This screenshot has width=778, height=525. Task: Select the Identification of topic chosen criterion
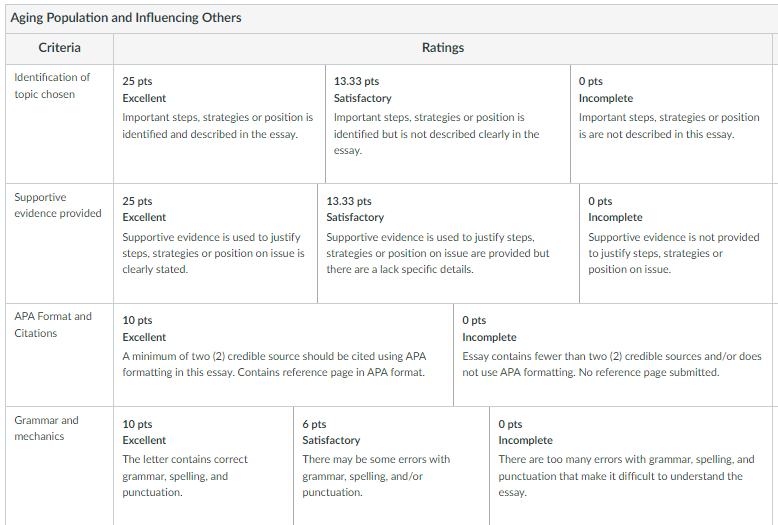click(52, 86)
